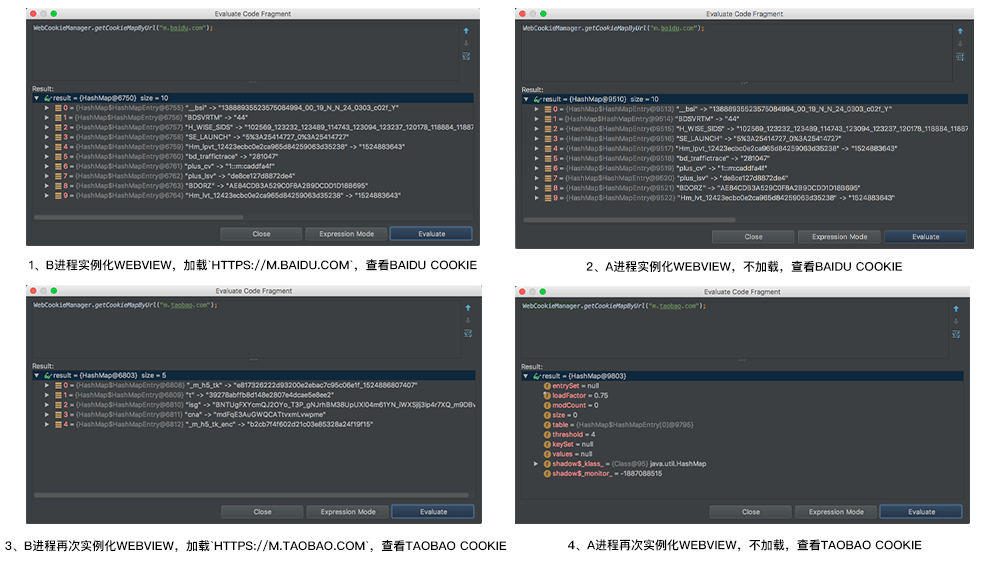993x563 pixels.
Task: Select the _m_h5_tk_enc row HashMapEntry@6812
Action: pyautogui.click(x=254, y=424)
